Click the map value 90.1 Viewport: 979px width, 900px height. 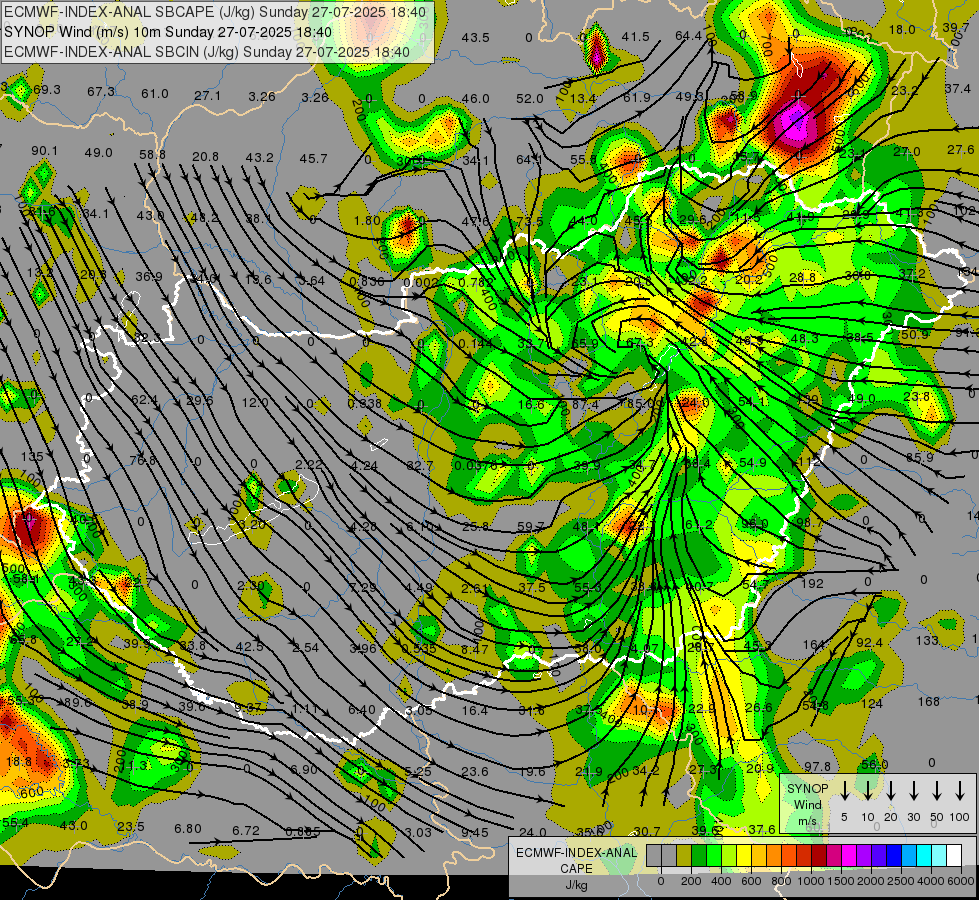(x=44, y=151)
